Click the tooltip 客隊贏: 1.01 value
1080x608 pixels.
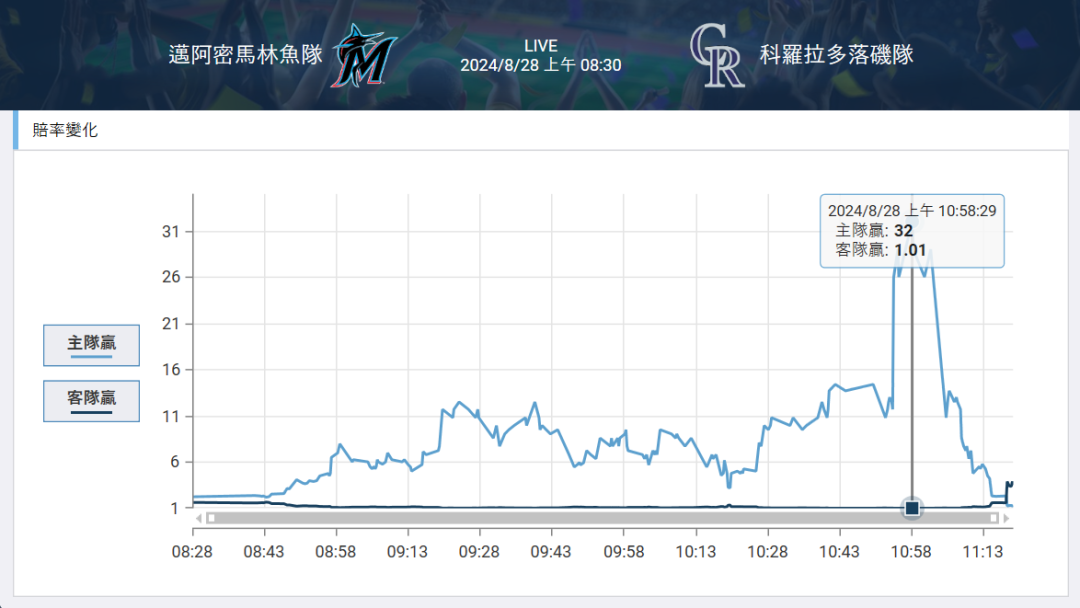[880, 250]
